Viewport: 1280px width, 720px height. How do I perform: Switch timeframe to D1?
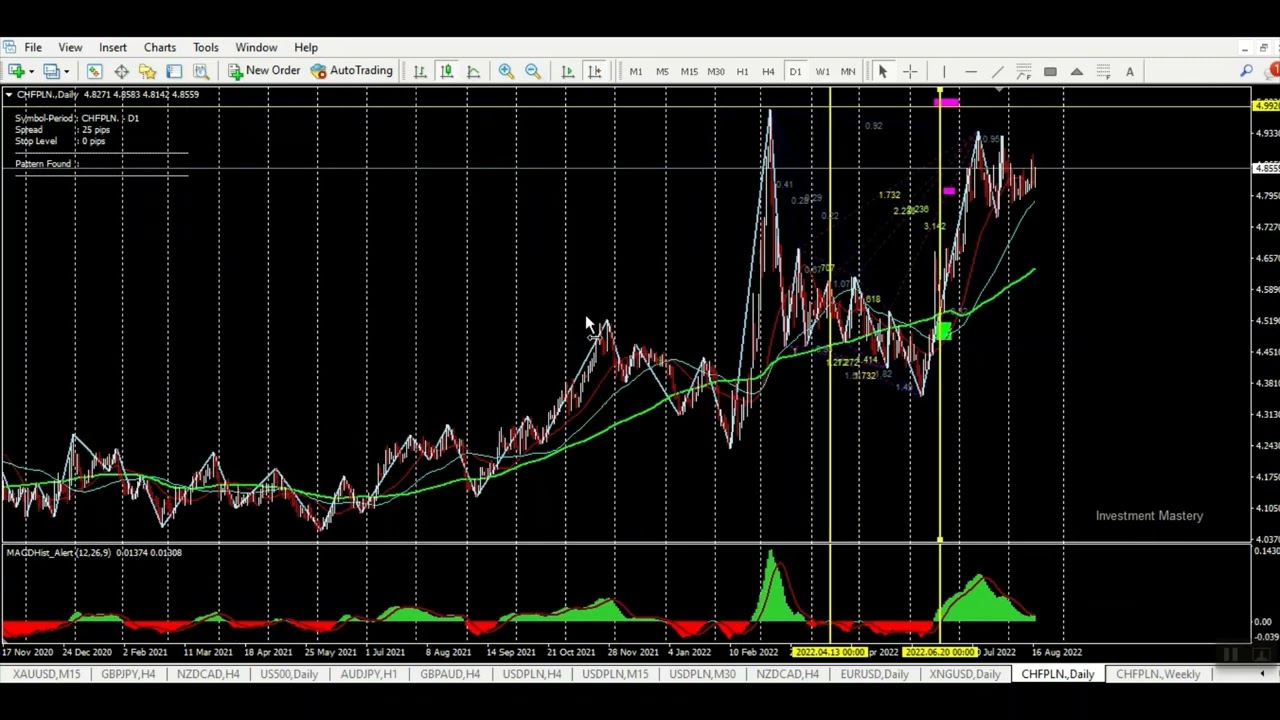795,71
